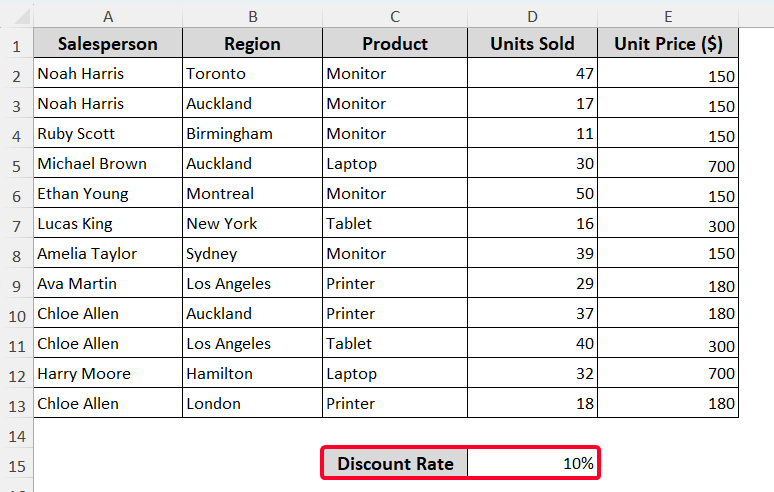
Task: Select the column A header
Action: click(x=108, y=15)
